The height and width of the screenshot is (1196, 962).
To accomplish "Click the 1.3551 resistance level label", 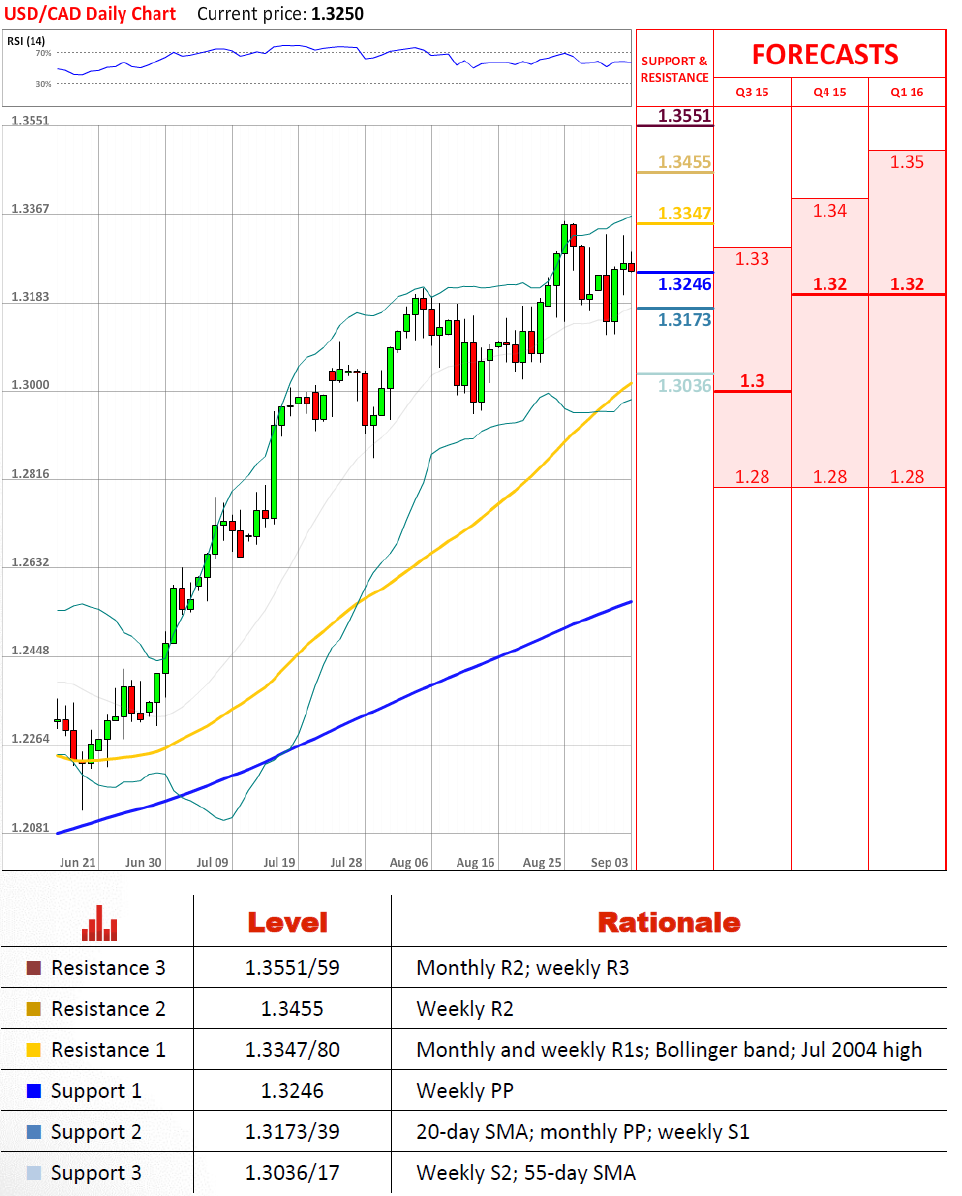I will click(x=684, y=116).
